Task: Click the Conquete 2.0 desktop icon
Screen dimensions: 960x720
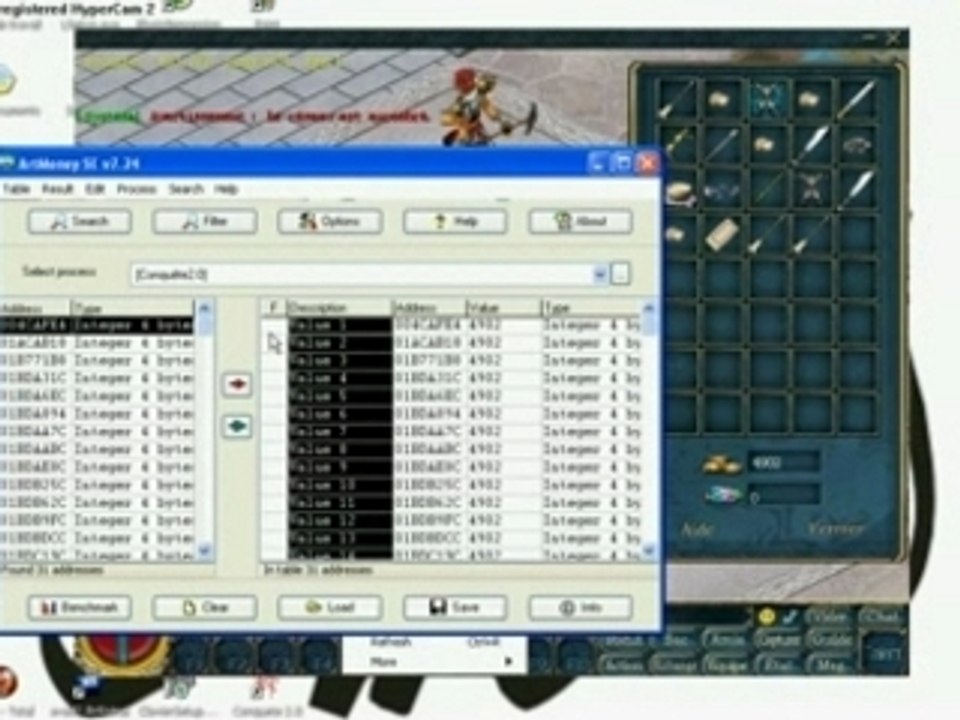Action: [266, 696]
